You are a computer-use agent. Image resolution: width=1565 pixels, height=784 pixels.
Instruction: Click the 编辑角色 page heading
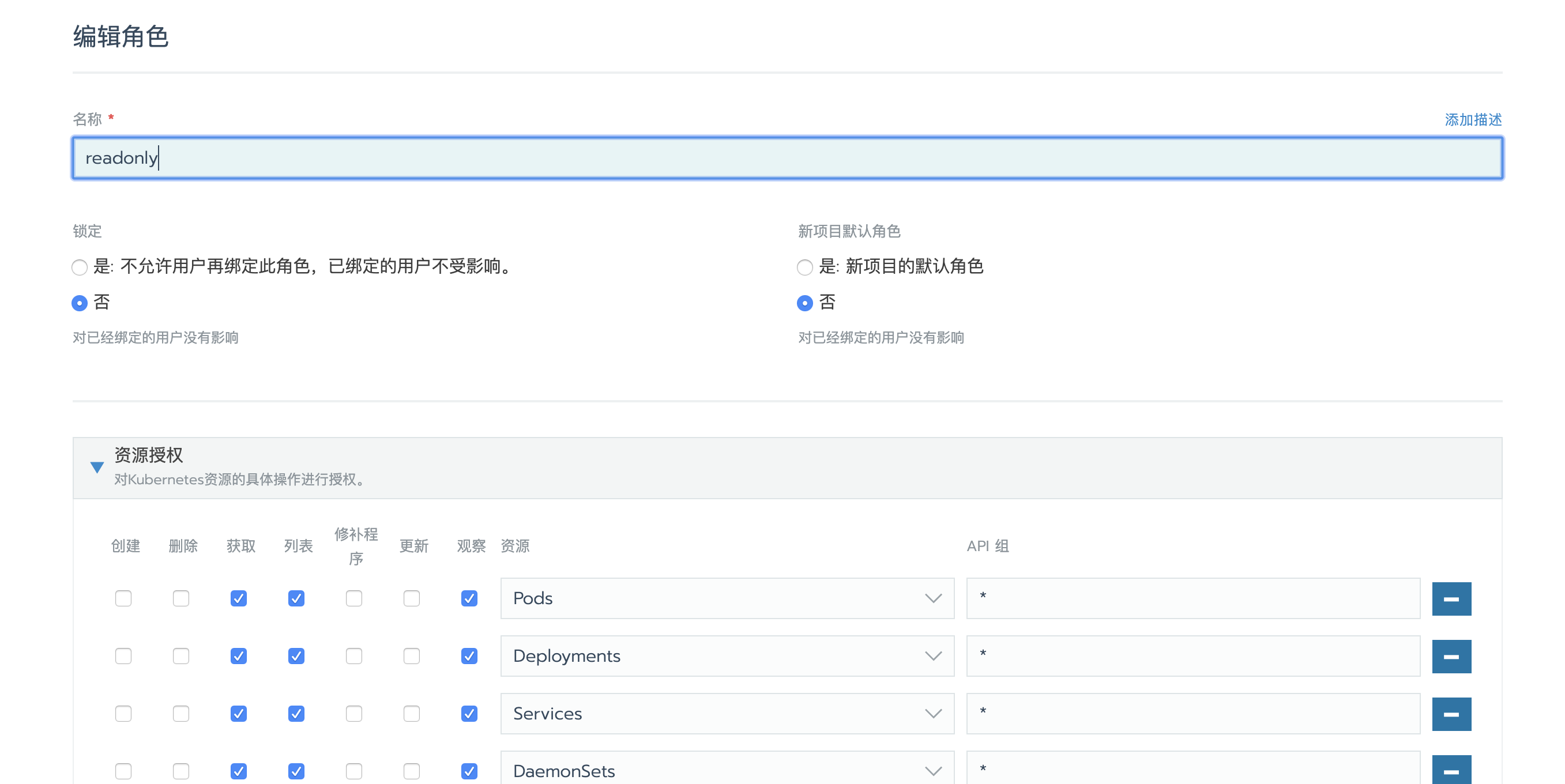click(121, 36)
